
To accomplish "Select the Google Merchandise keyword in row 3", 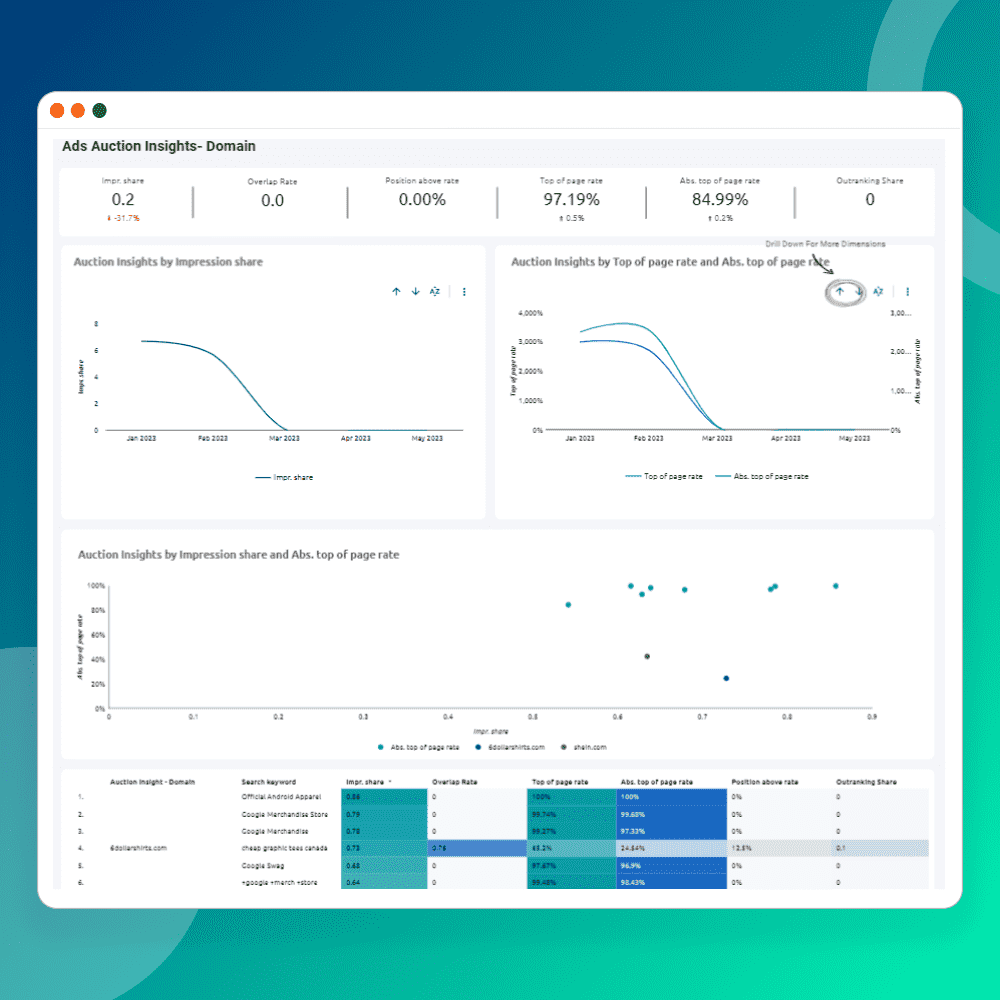I will [275, 831].
